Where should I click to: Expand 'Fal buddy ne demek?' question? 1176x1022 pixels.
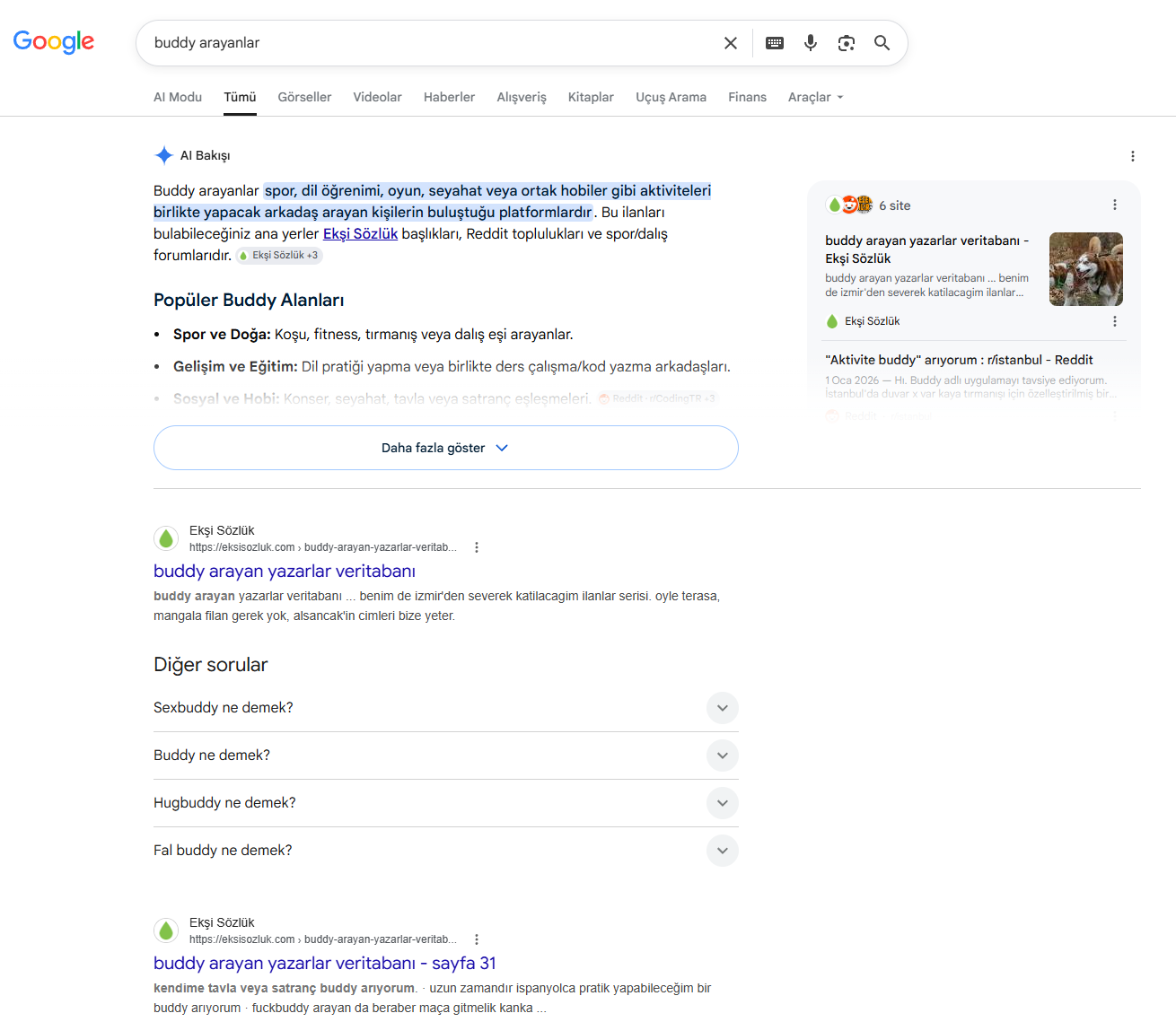[x=446, y=851]
